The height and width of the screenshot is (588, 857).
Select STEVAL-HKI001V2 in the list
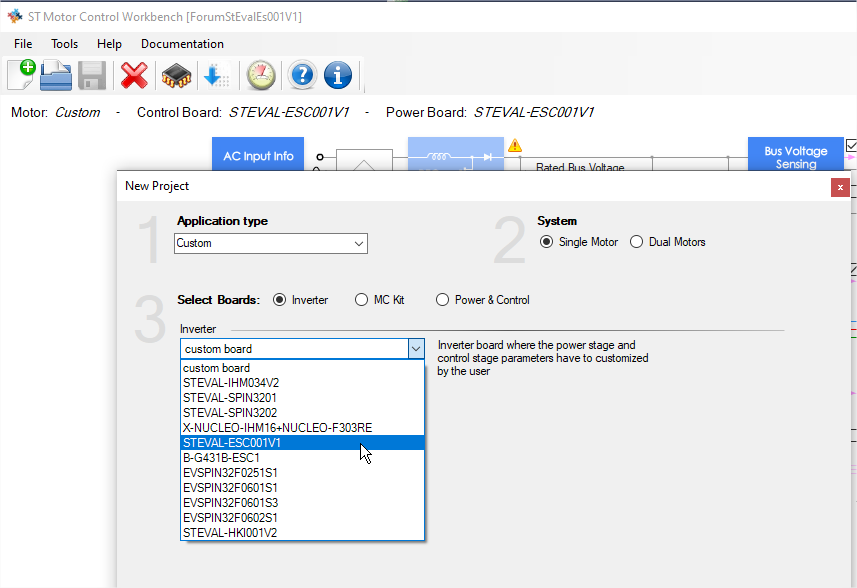pyautogui.click(x=302, y=532)
